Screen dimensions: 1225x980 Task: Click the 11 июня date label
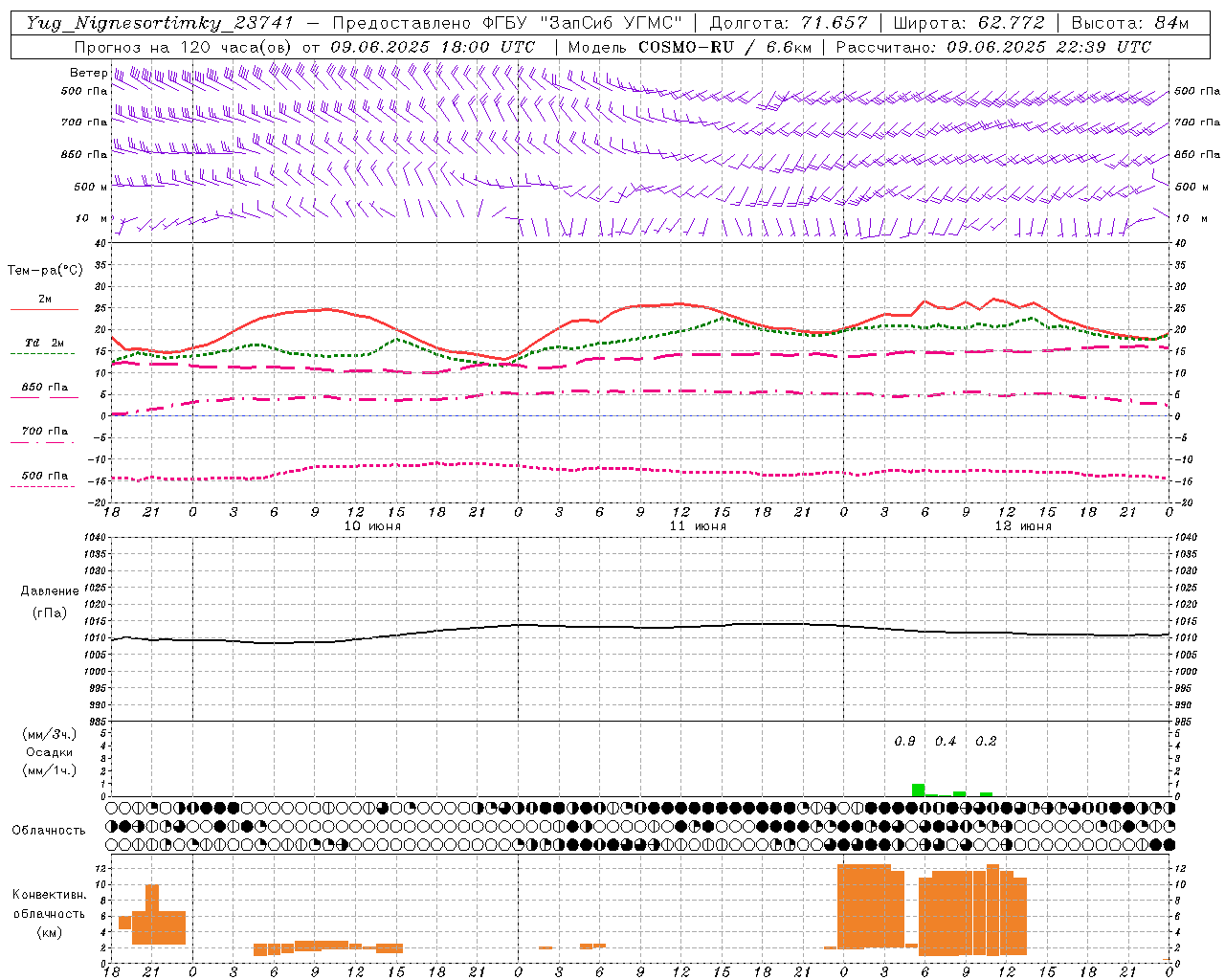[698, 526]
